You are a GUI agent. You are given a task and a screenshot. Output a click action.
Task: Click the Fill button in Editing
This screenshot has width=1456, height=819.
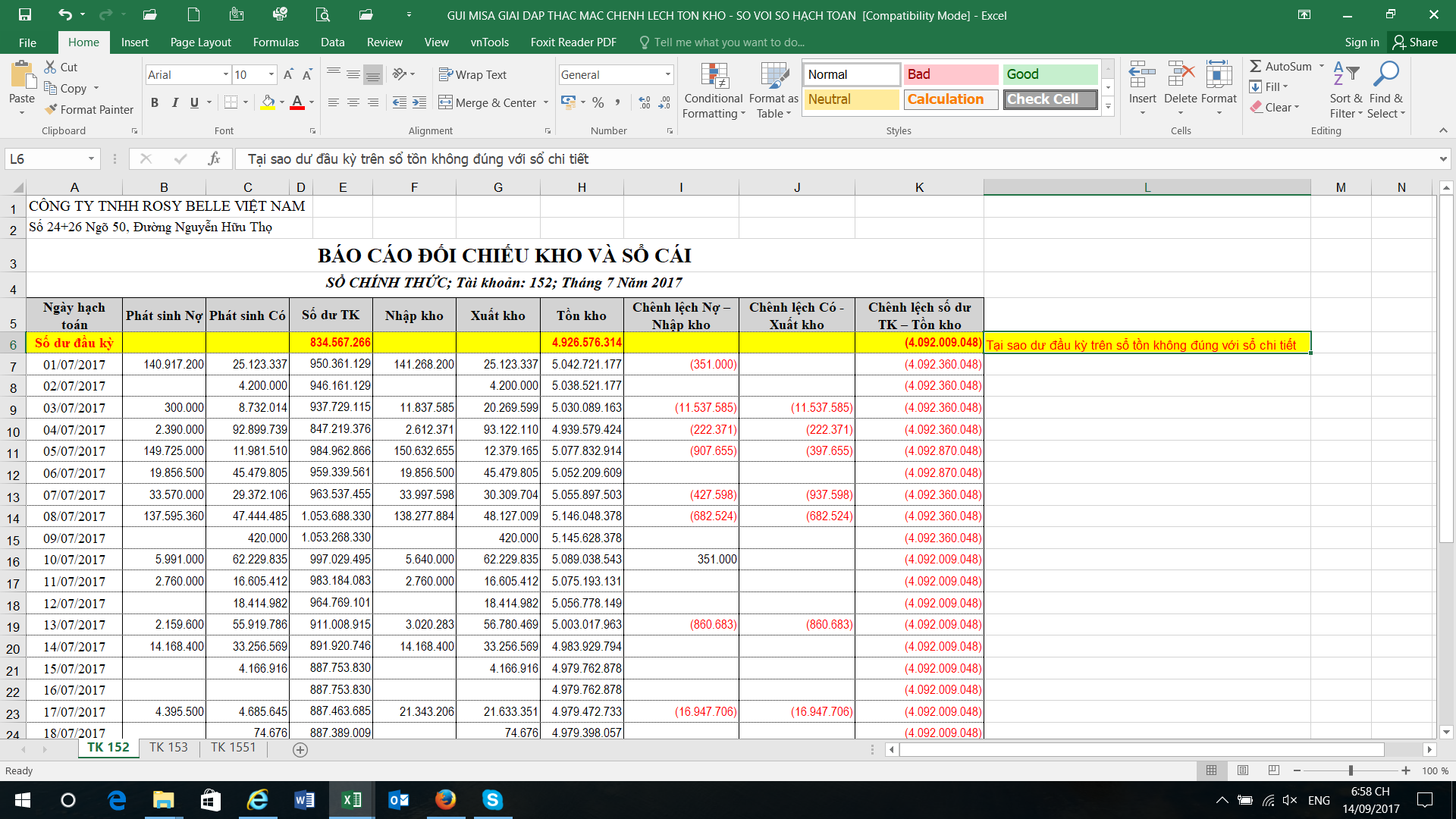pyautogui.click(x=1270, y=86)
